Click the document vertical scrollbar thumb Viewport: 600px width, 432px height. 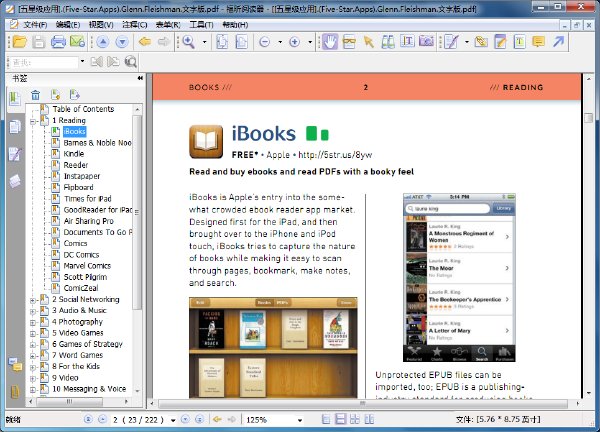(x=589, y=117)
